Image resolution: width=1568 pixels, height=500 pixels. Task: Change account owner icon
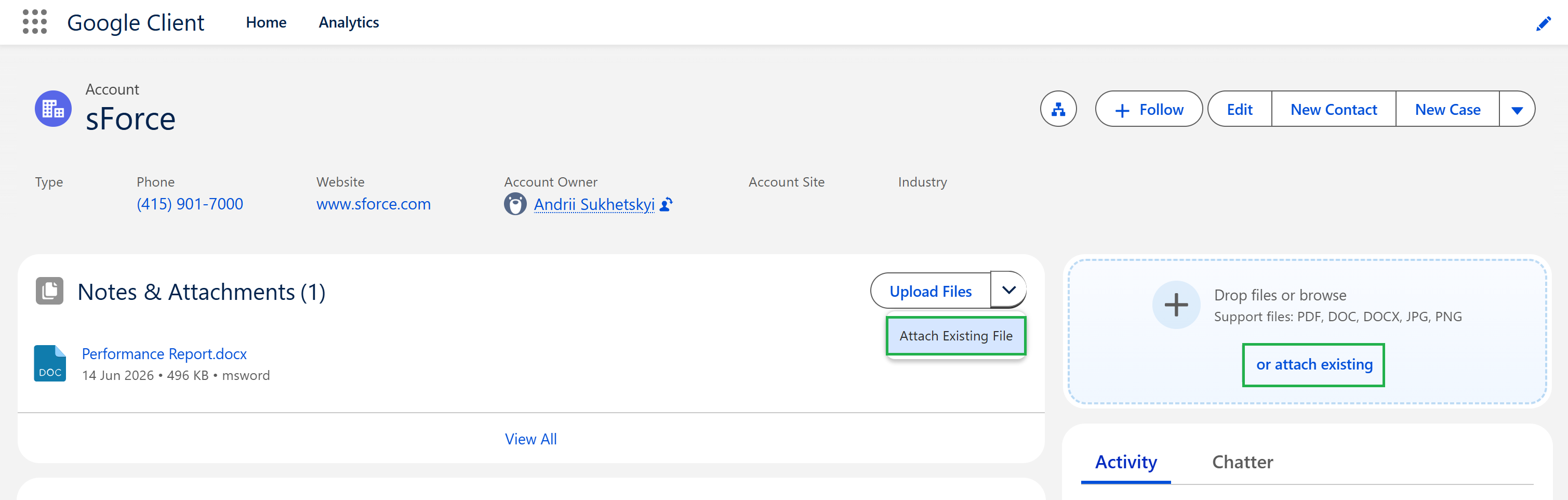coord(666,204)
